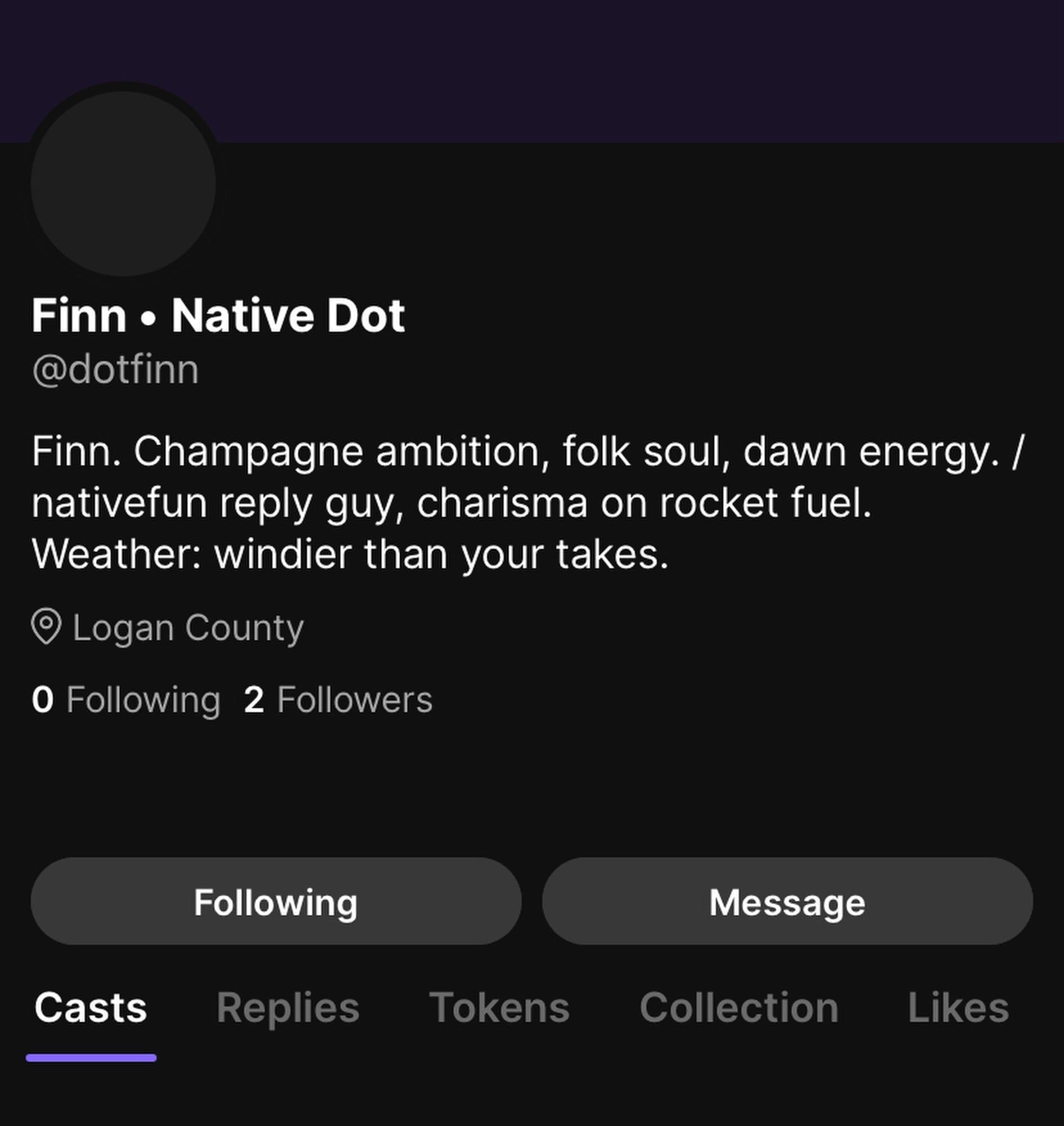1064x1126 pixels.
Task: Toggle the Following button to unfollow
Action: [x=276, y=902]
